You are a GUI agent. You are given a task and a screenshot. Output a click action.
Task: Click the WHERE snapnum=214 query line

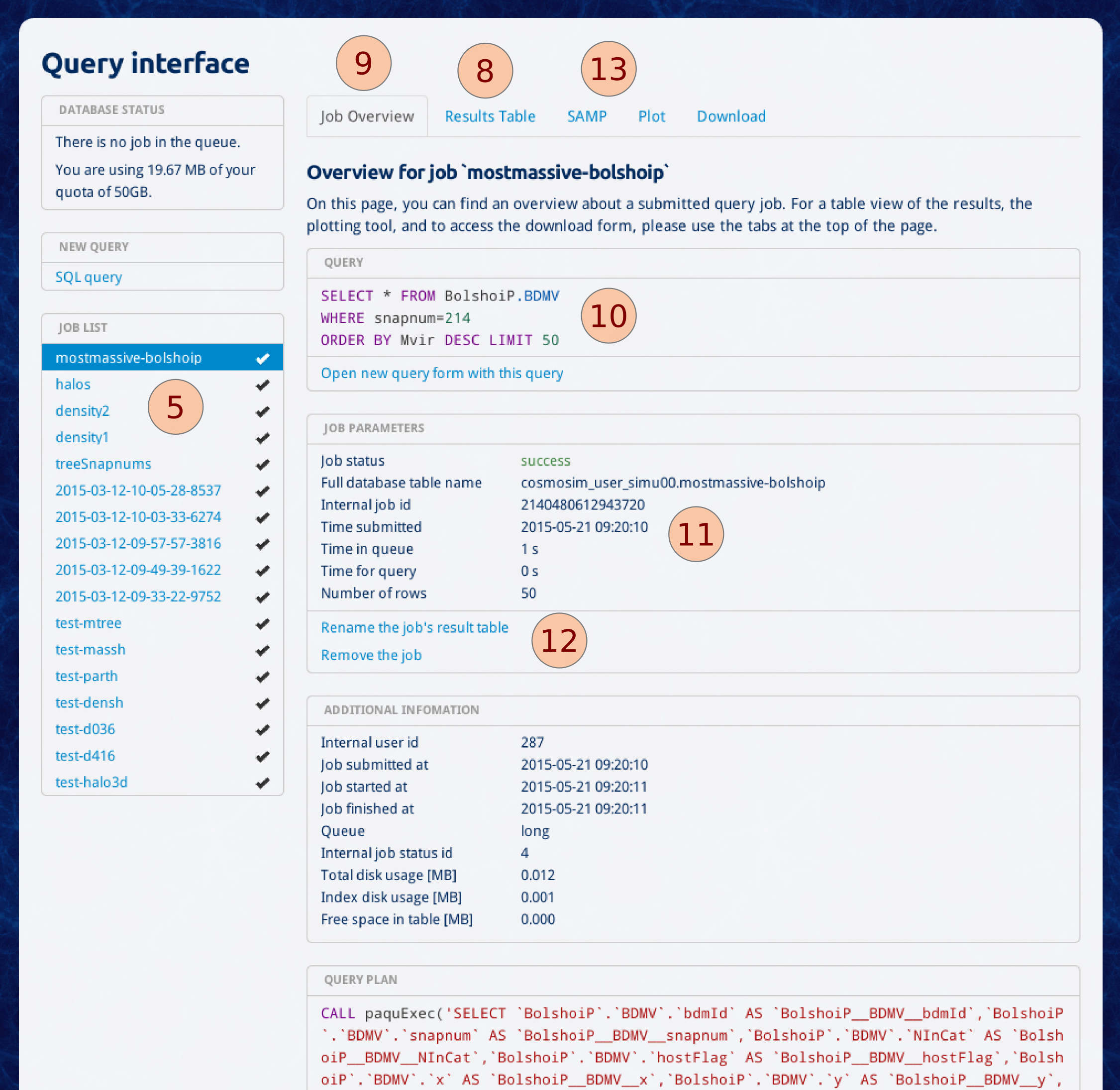396,318
